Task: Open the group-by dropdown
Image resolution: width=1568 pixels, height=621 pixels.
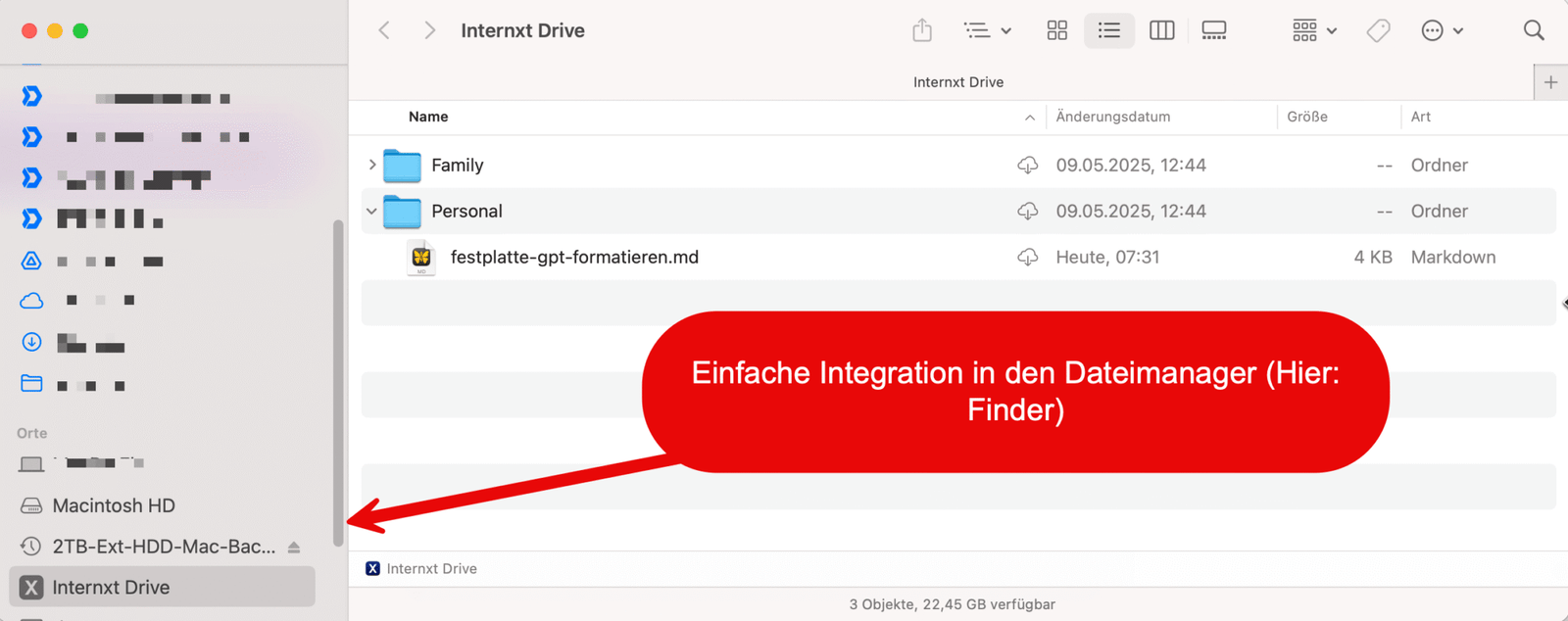Action: tap(1314, 30)
